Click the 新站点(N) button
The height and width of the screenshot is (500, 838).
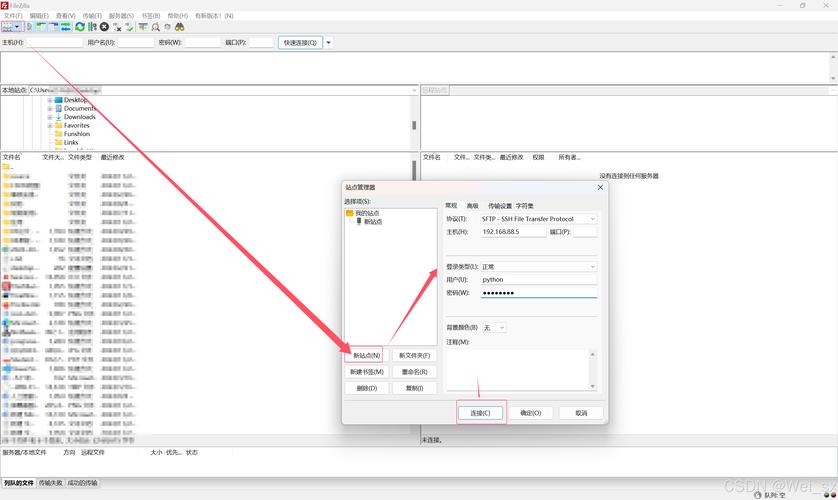click(366, 355)
